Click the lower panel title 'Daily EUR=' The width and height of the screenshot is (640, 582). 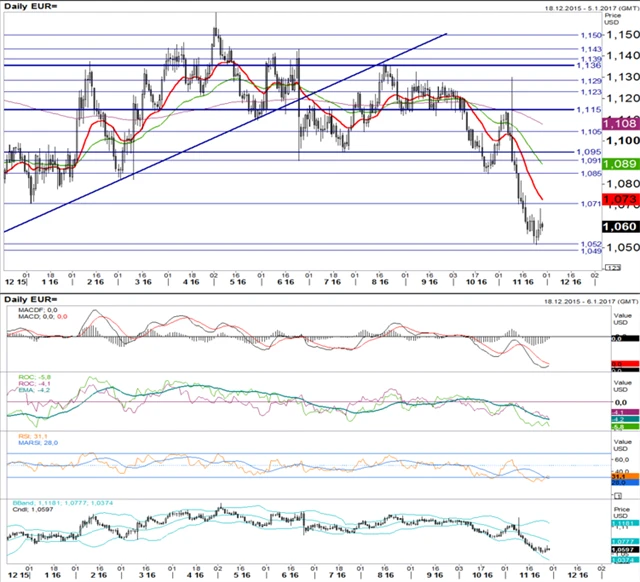[x=31, y=299]
